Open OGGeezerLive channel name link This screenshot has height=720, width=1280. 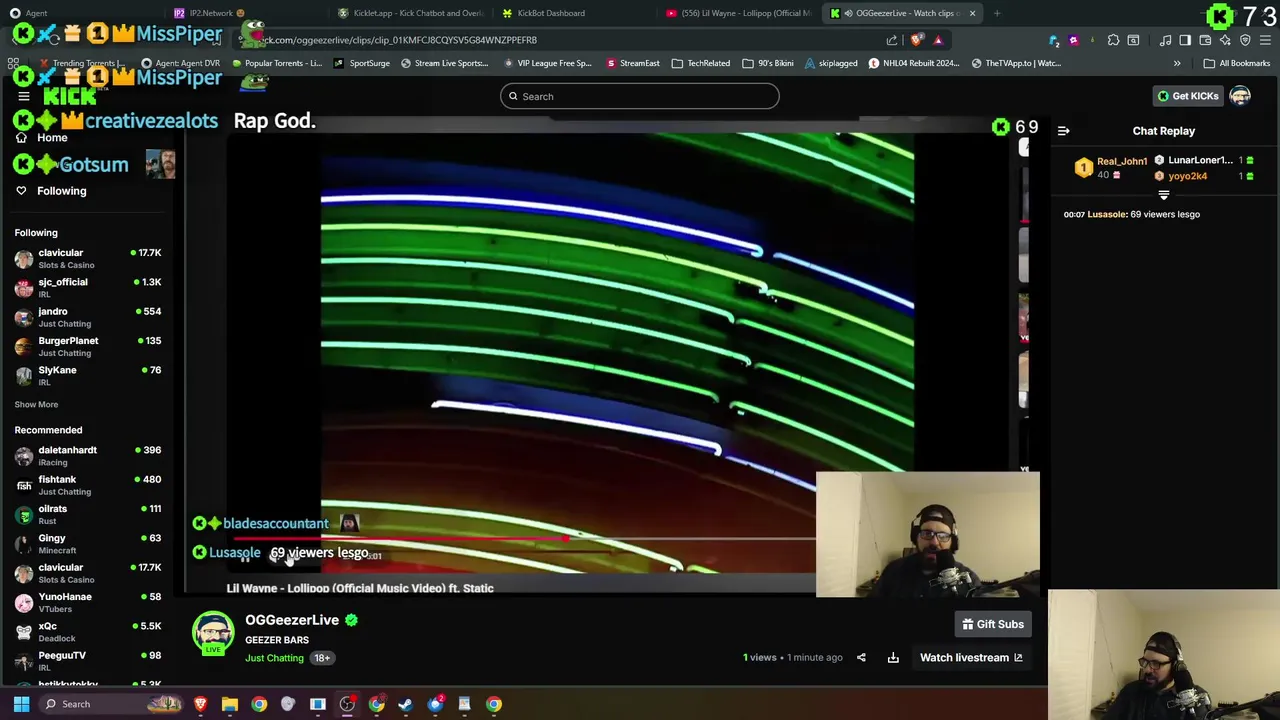point(292,620)
